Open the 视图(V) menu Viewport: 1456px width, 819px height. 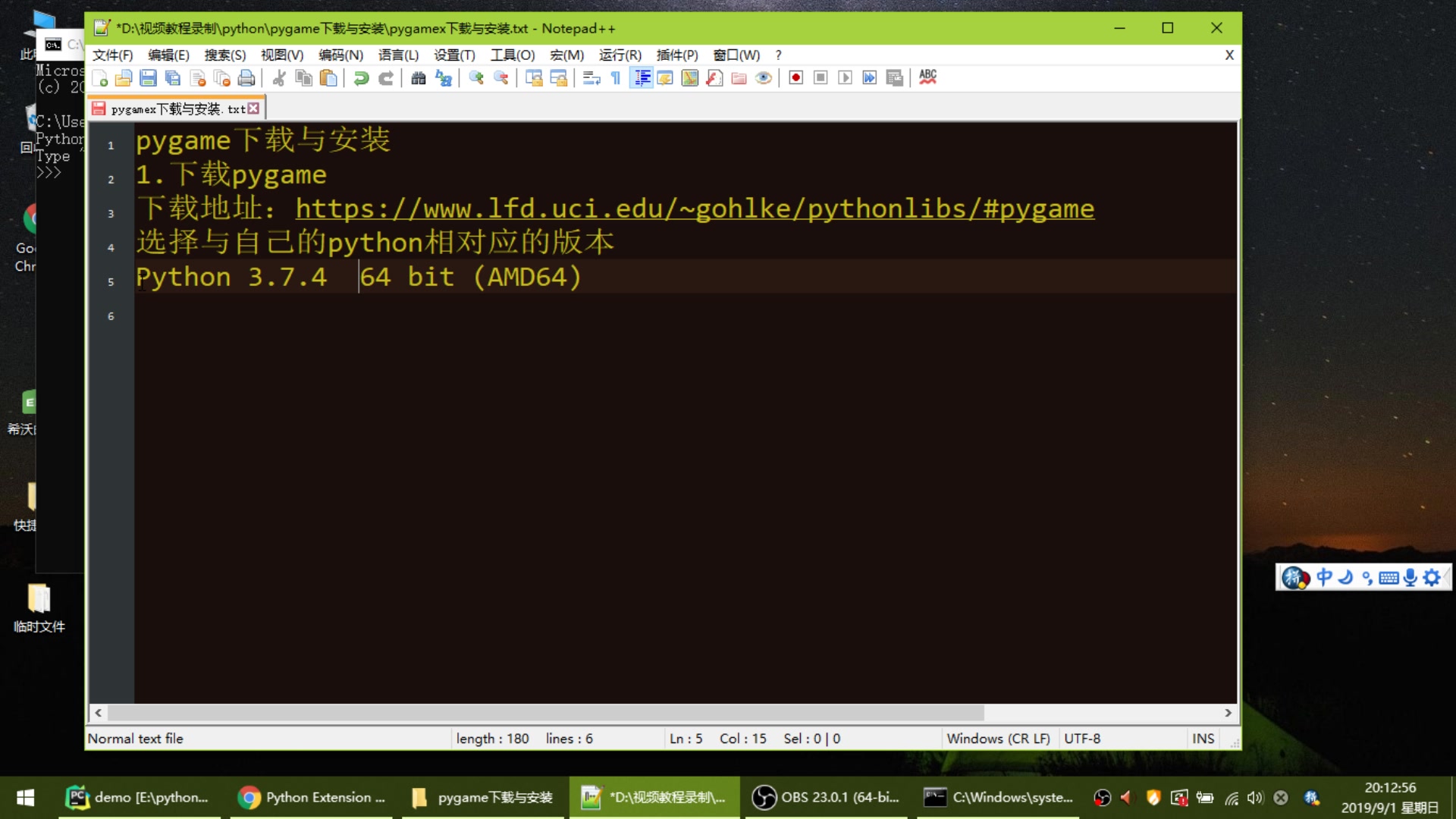282,55
